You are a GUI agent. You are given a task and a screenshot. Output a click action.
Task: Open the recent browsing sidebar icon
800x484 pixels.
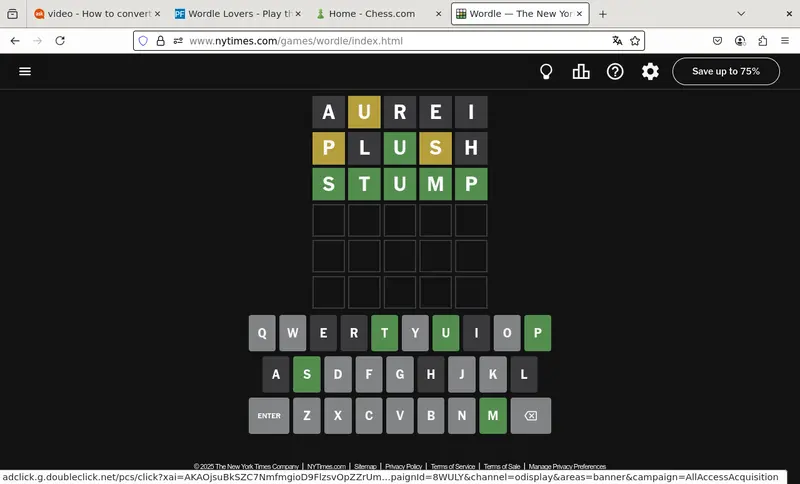[12, 14]
